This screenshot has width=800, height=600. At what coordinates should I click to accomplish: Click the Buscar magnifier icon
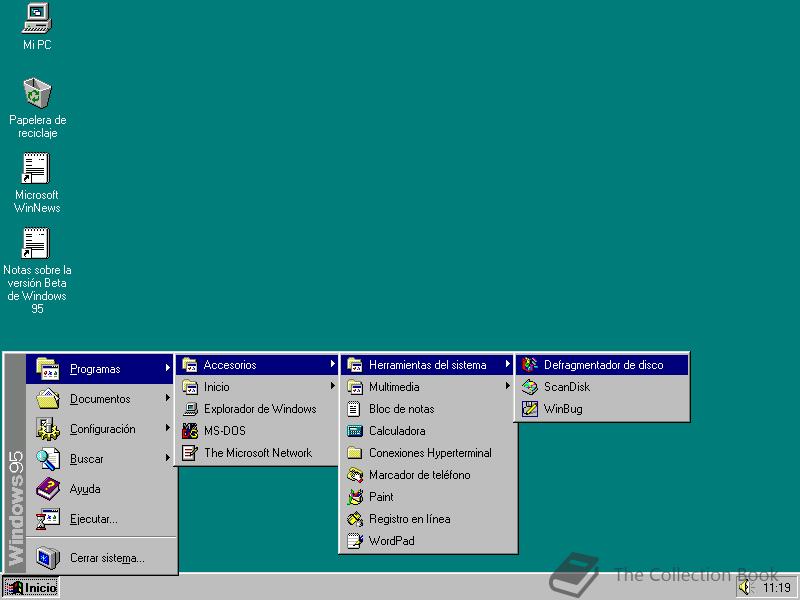click(48, 459)
